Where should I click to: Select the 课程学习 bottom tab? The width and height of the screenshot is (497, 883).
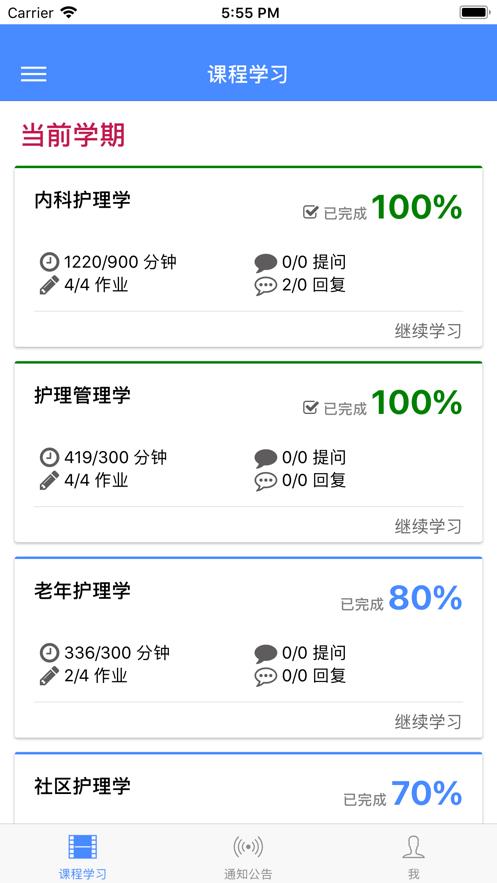(x=82, y=857)
